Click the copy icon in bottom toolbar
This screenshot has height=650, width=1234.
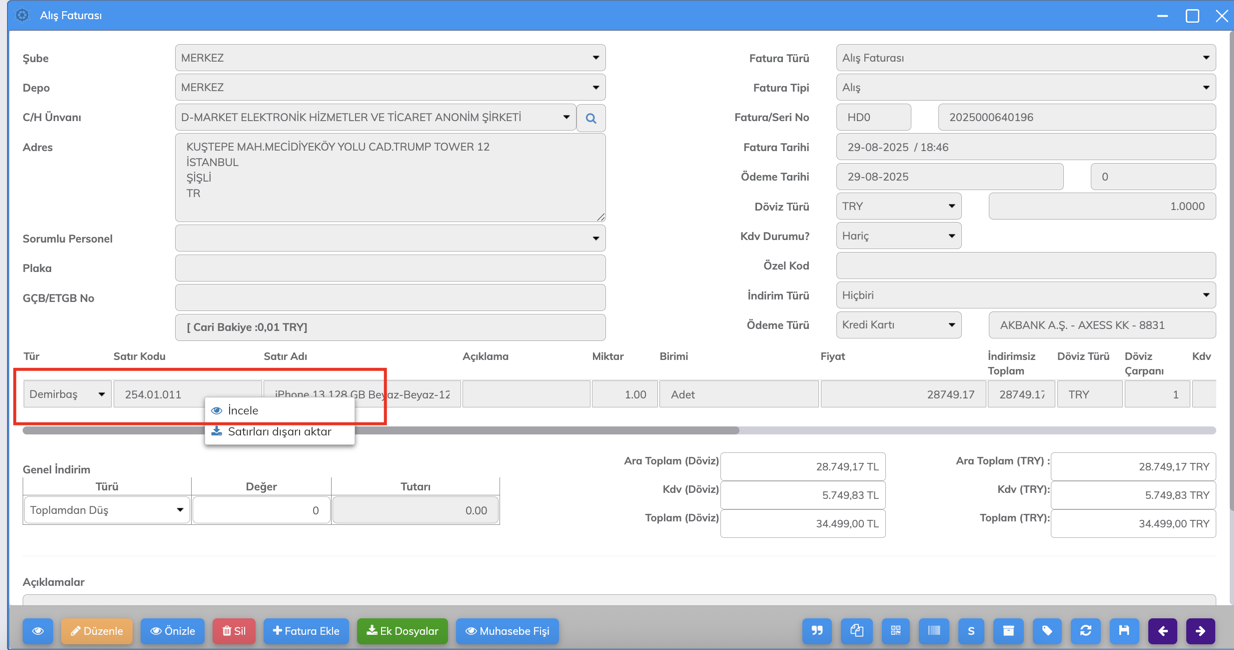(x=857, y=631)
